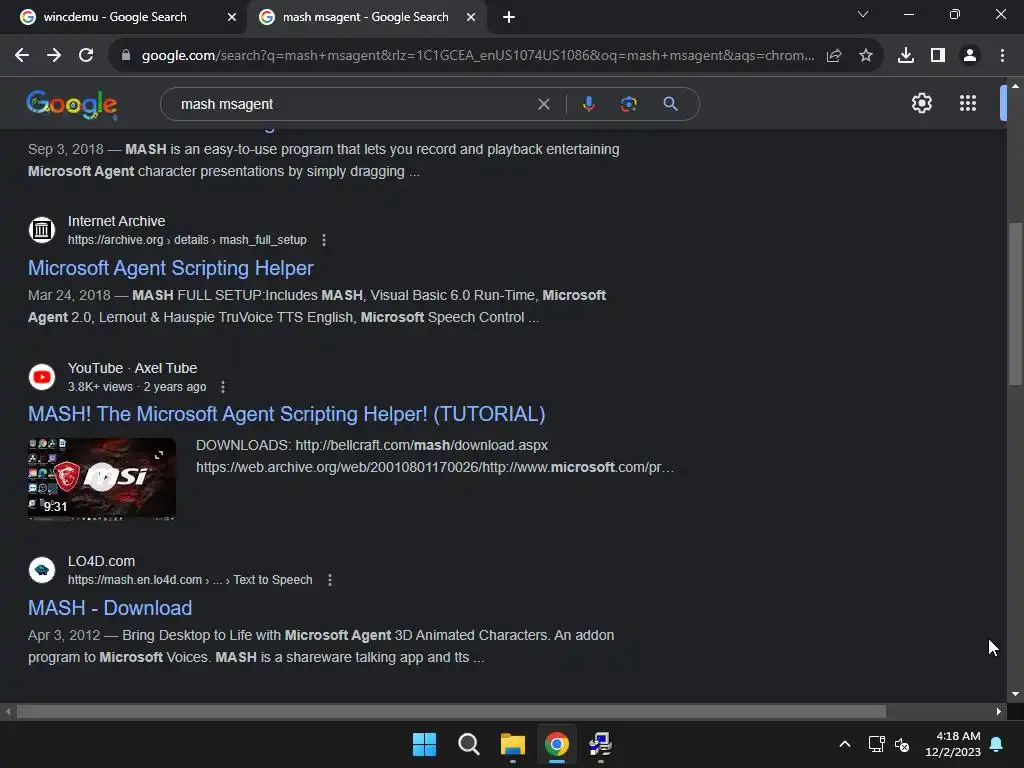Image resolution: width=1024 pixels, height=768 pixels.
Task: Click scroll down arrow of vertical scrollbar
Action: point(1015,694)
